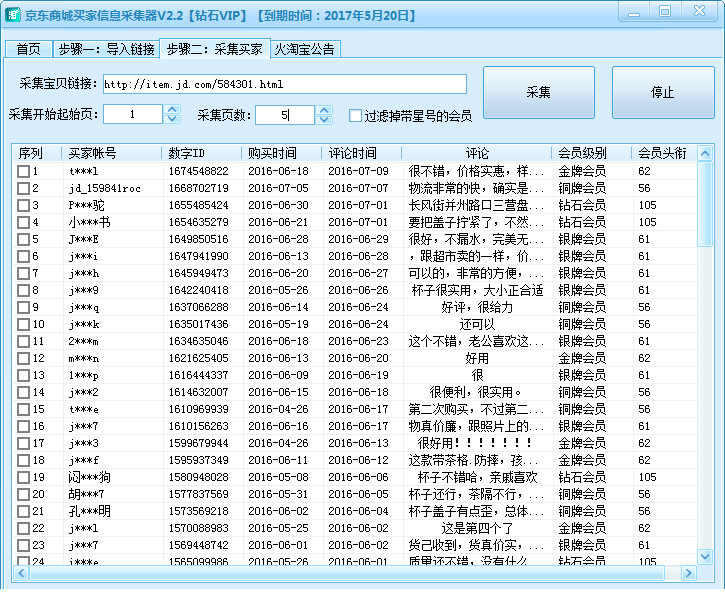This screenshot has width=725, height=612.
Task: Decrease the start page spinner down arrow
Action: pyautogui.click(x=172, y=118)
